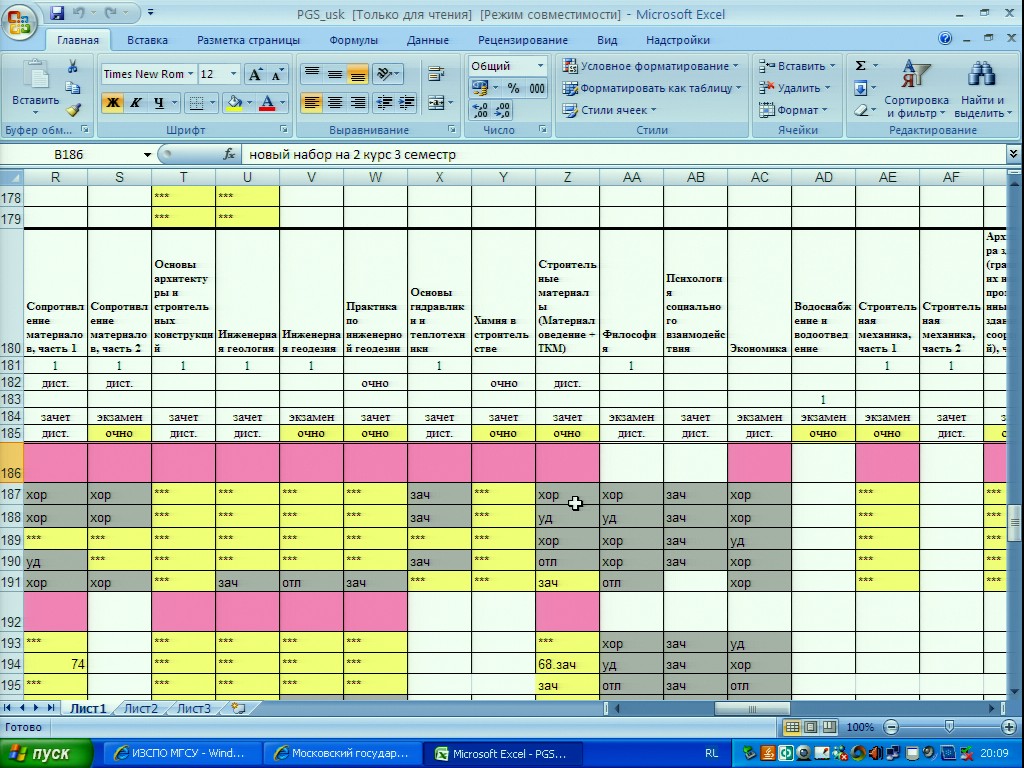Save the workbook with the floppy icon
Viewport: 1024px width, 768px height.
pyautogui.click(x=57, y=12)
